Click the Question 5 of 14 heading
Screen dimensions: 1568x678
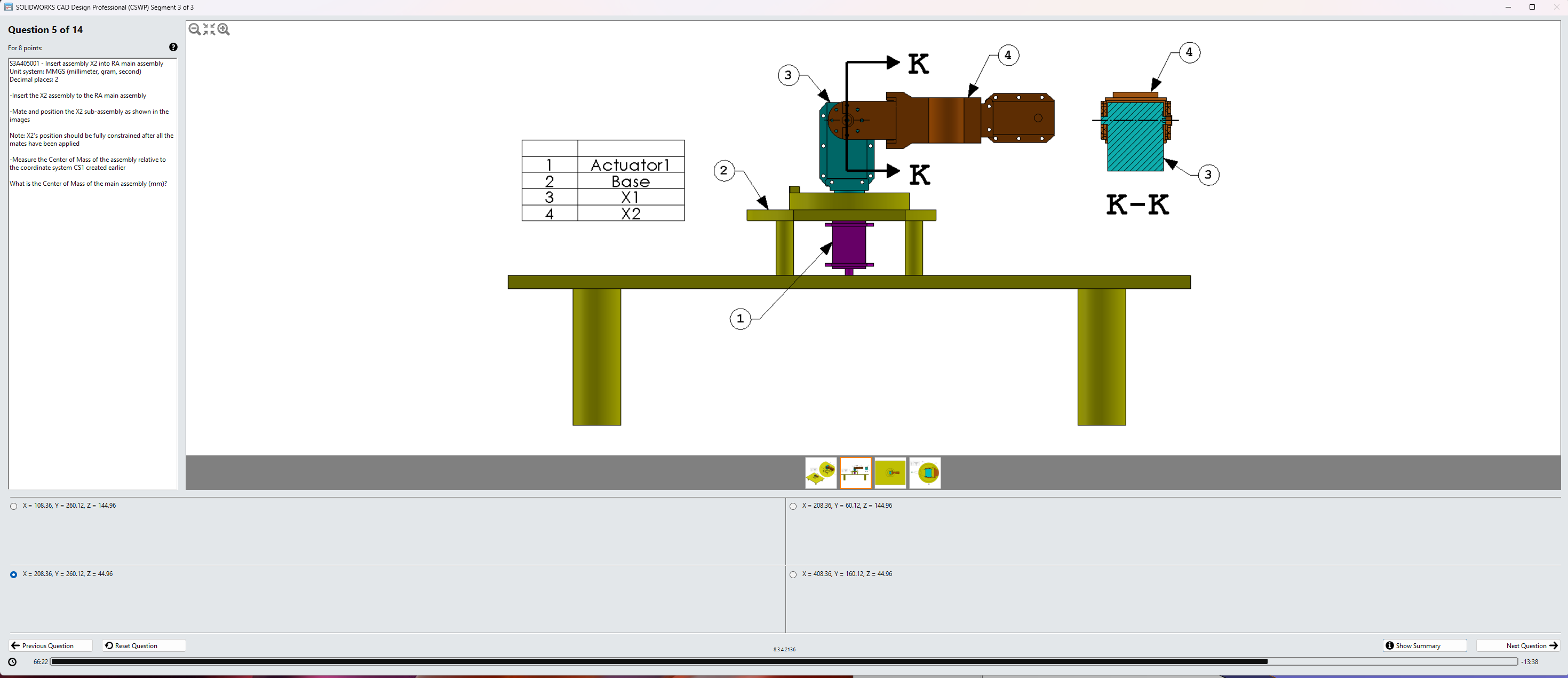[46, 30]
